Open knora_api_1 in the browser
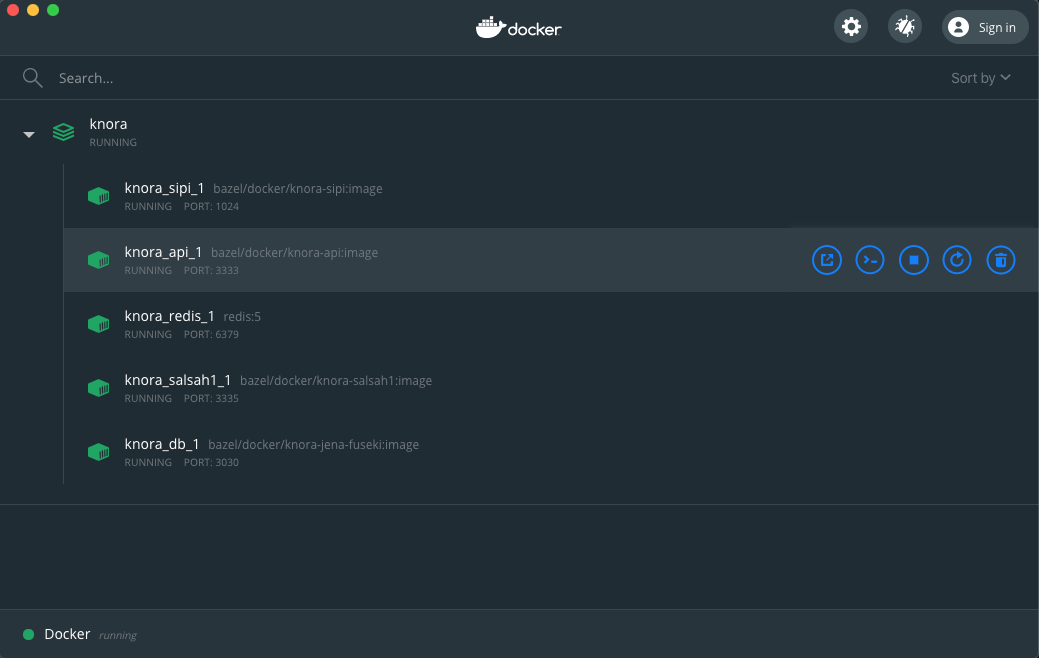 pos(826,259)
